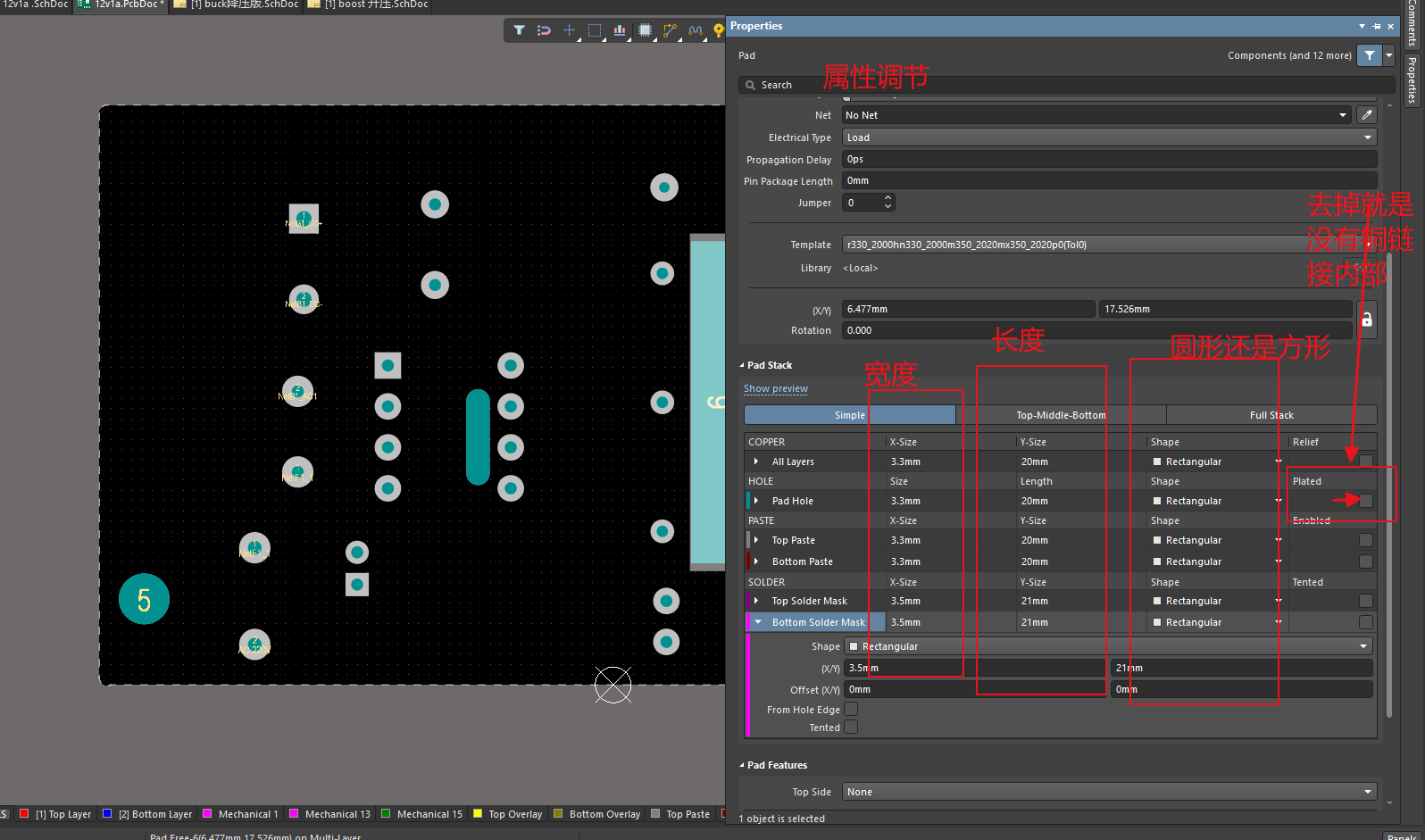This screenshot has width=1425, height=840.
Task: Expand the All Layers copper row
Action: coord(756,462)
